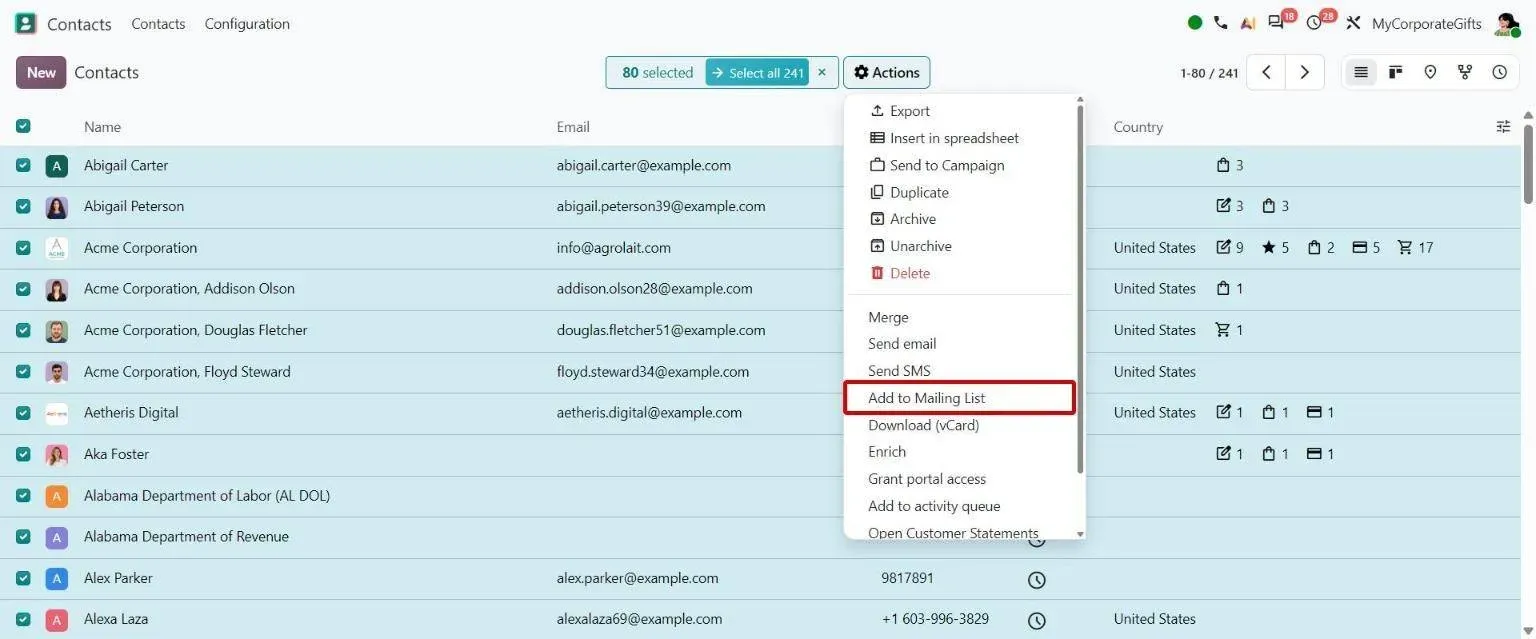Click the activity clock in Alexa Laza row
1536x639 pixels.
pyautogui.click(x=1037, y=621)
